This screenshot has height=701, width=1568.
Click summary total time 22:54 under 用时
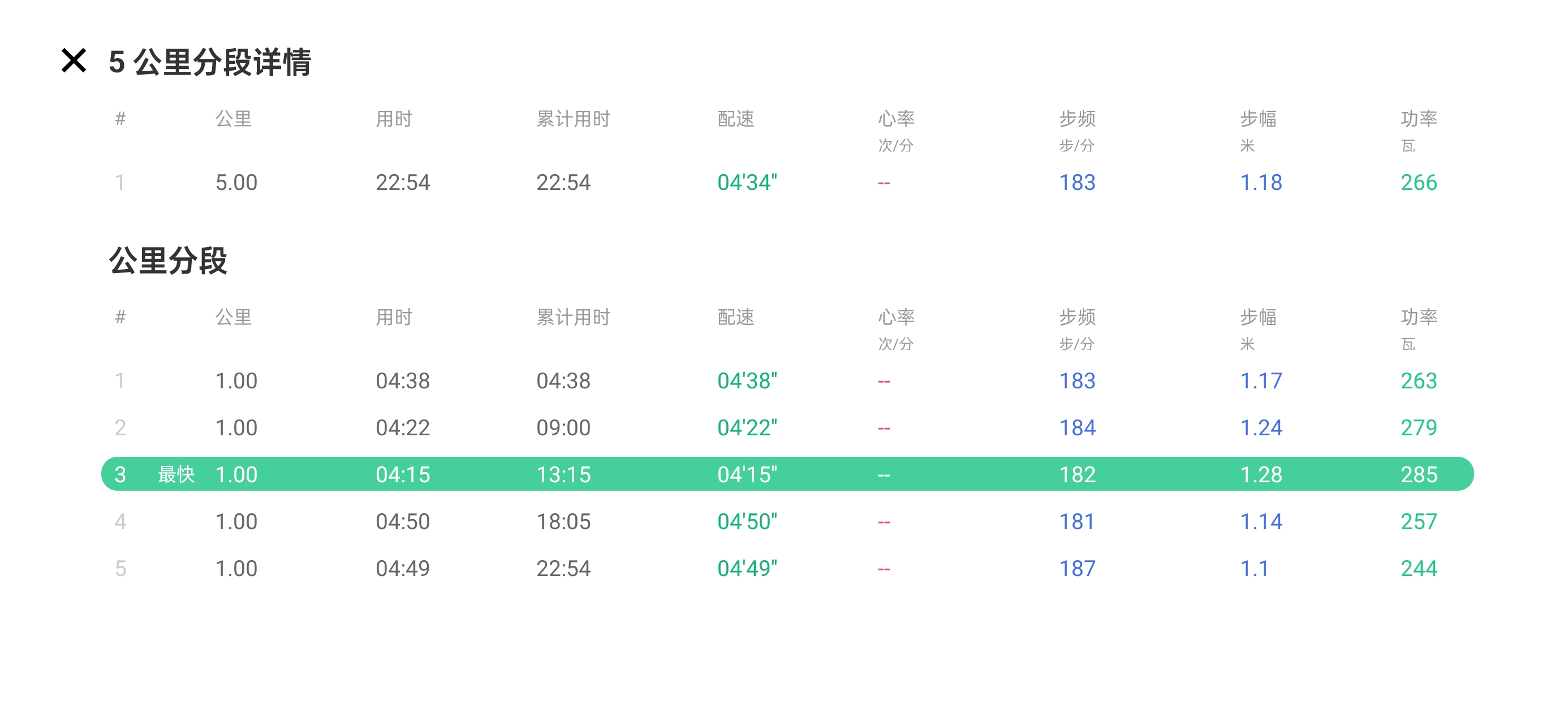[402, 183]
